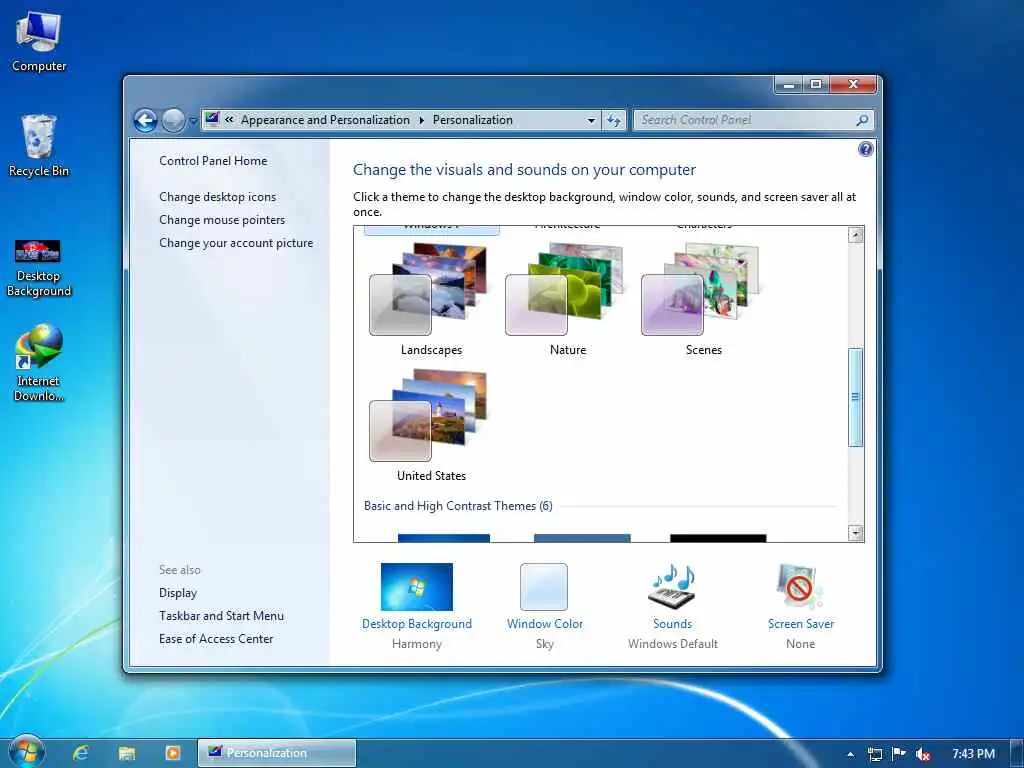
Task: Minimize the Personalization window
Action: 789,84
